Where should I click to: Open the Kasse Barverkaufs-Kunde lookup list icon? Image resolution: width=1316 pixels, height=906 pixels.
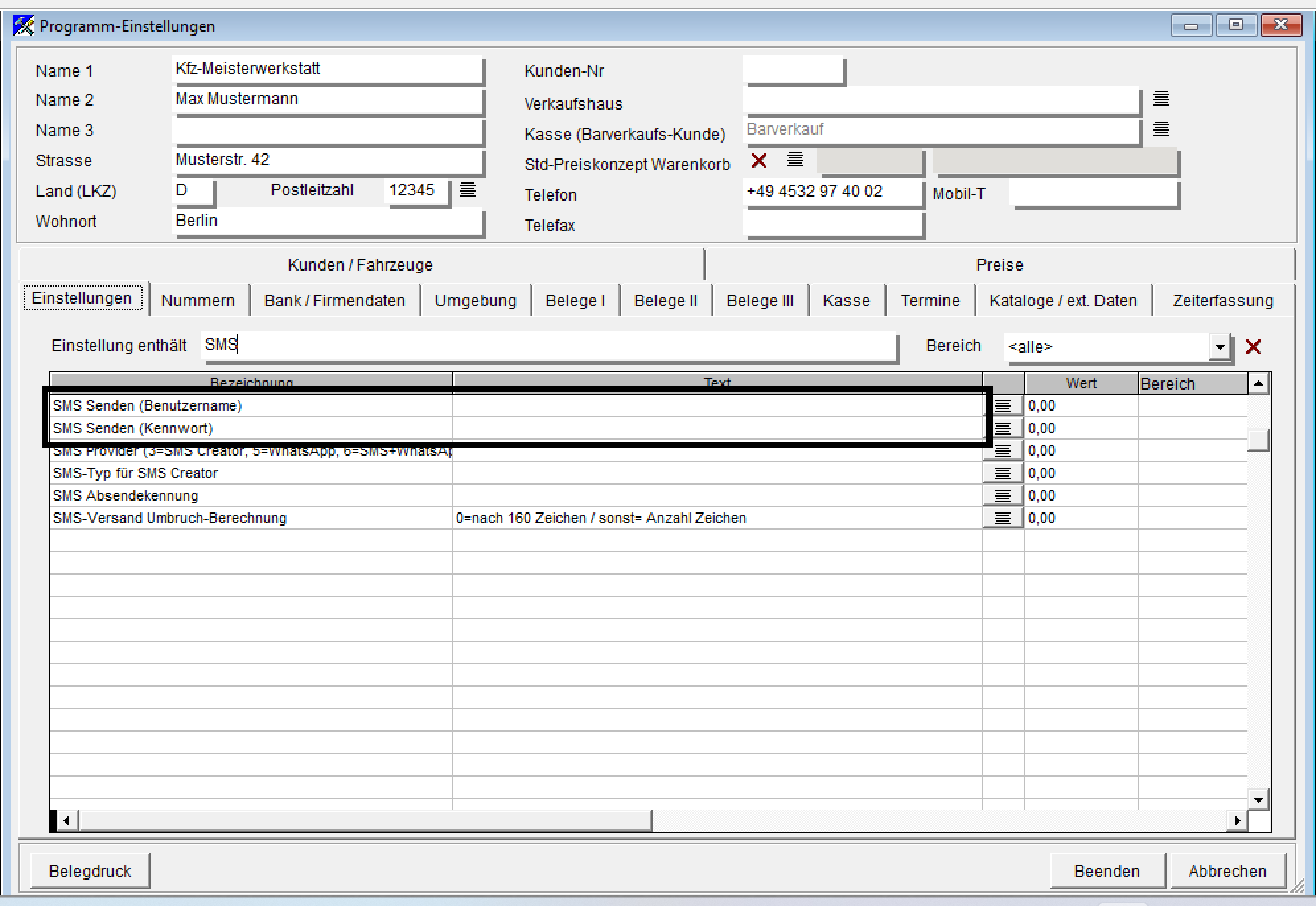pos(1161,129)
